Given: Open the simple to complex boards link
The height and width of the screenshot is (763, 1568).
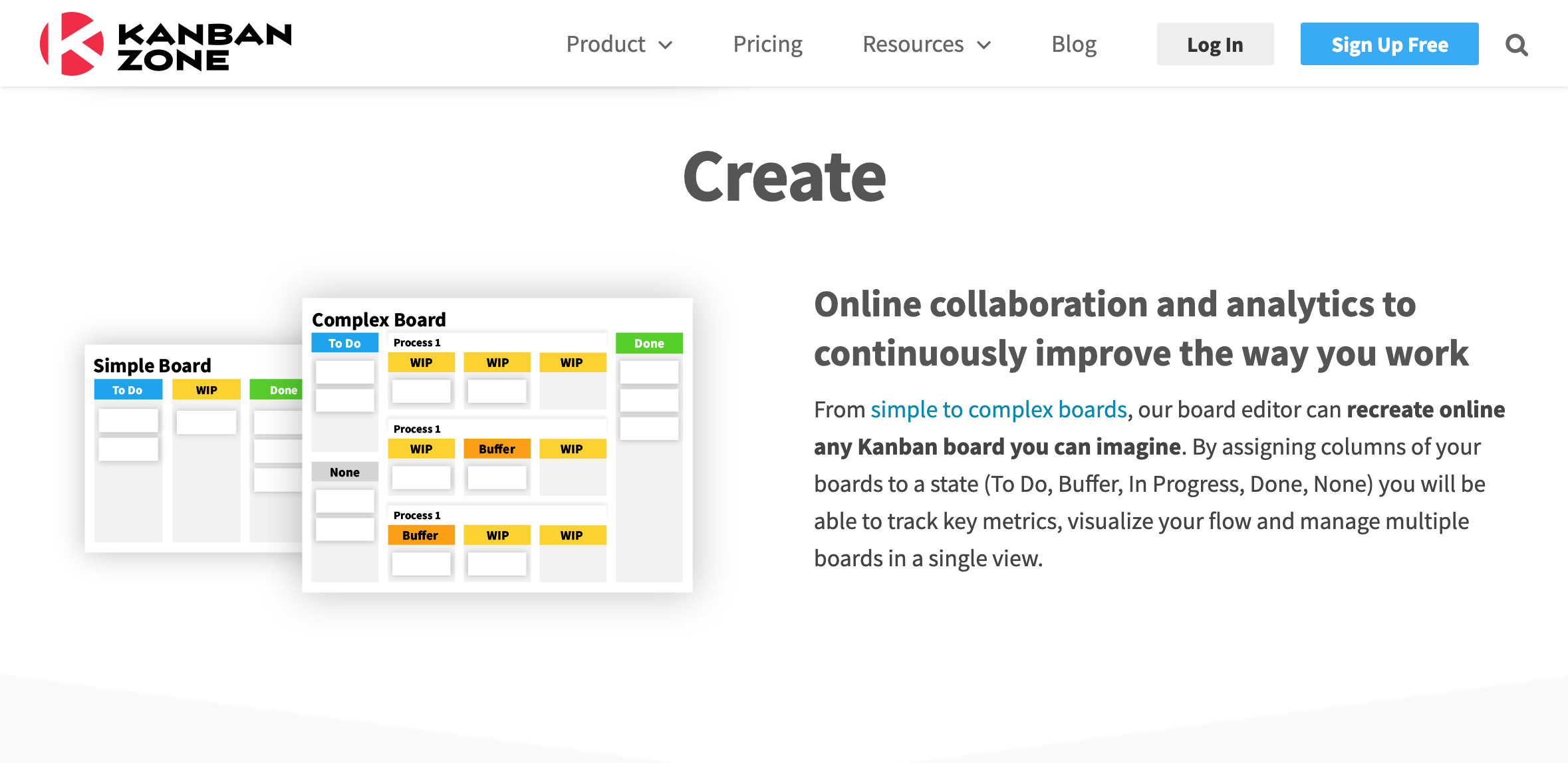Looking at the screenshot, I should [x=996, y=409].
